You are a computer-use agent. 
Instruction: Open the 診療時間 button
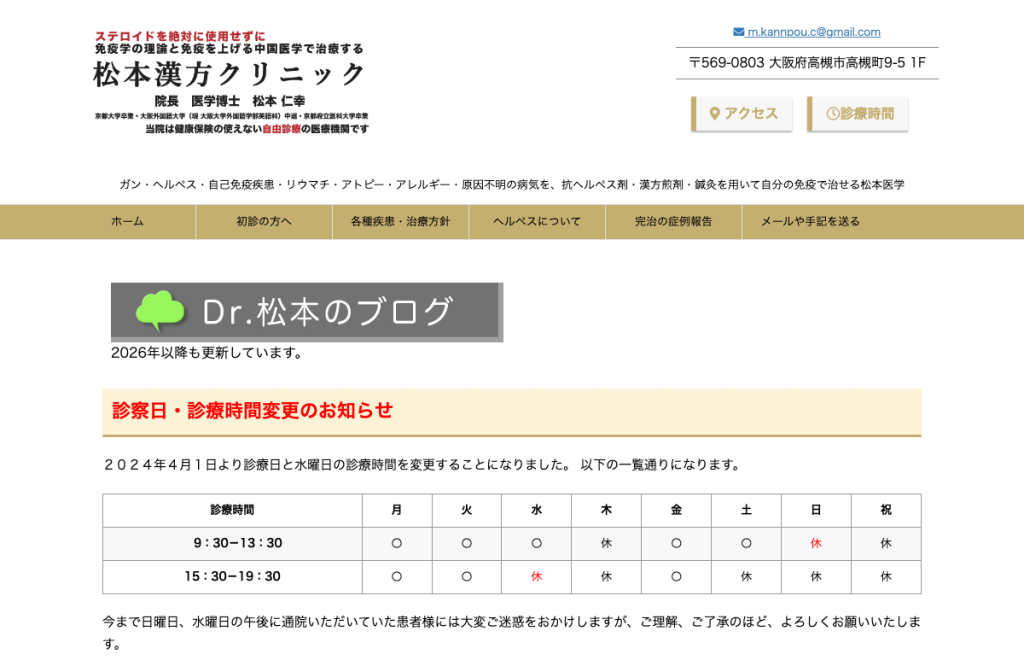[857, 114]
